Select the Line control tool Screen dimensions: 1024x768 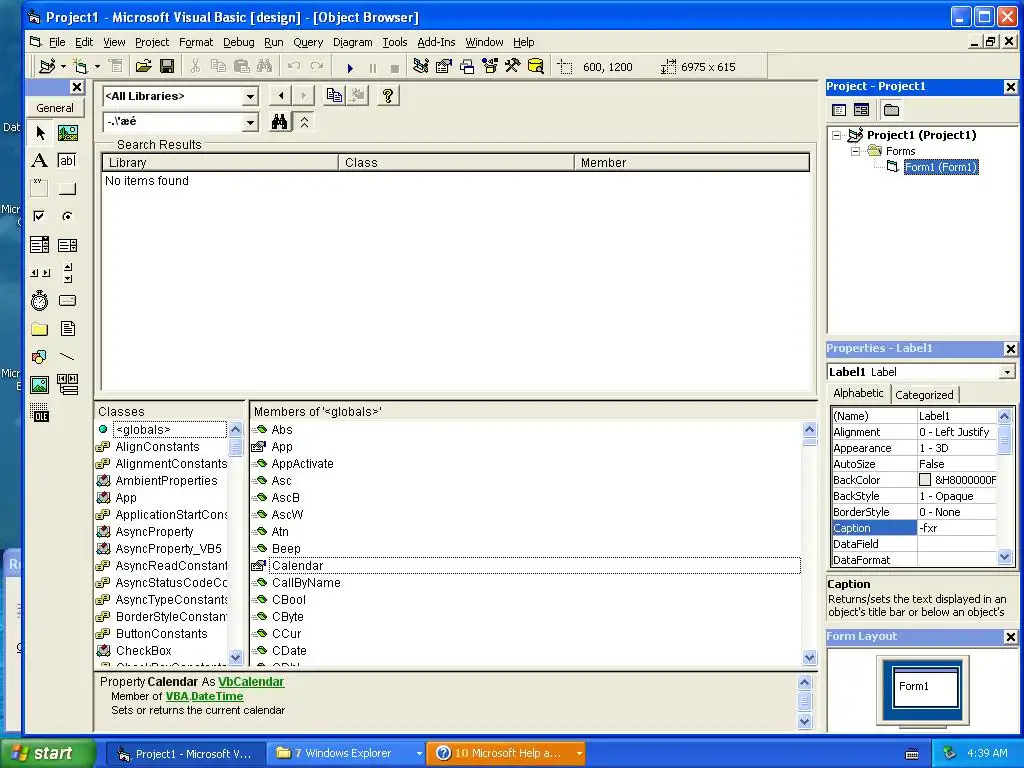pos(67,357)
